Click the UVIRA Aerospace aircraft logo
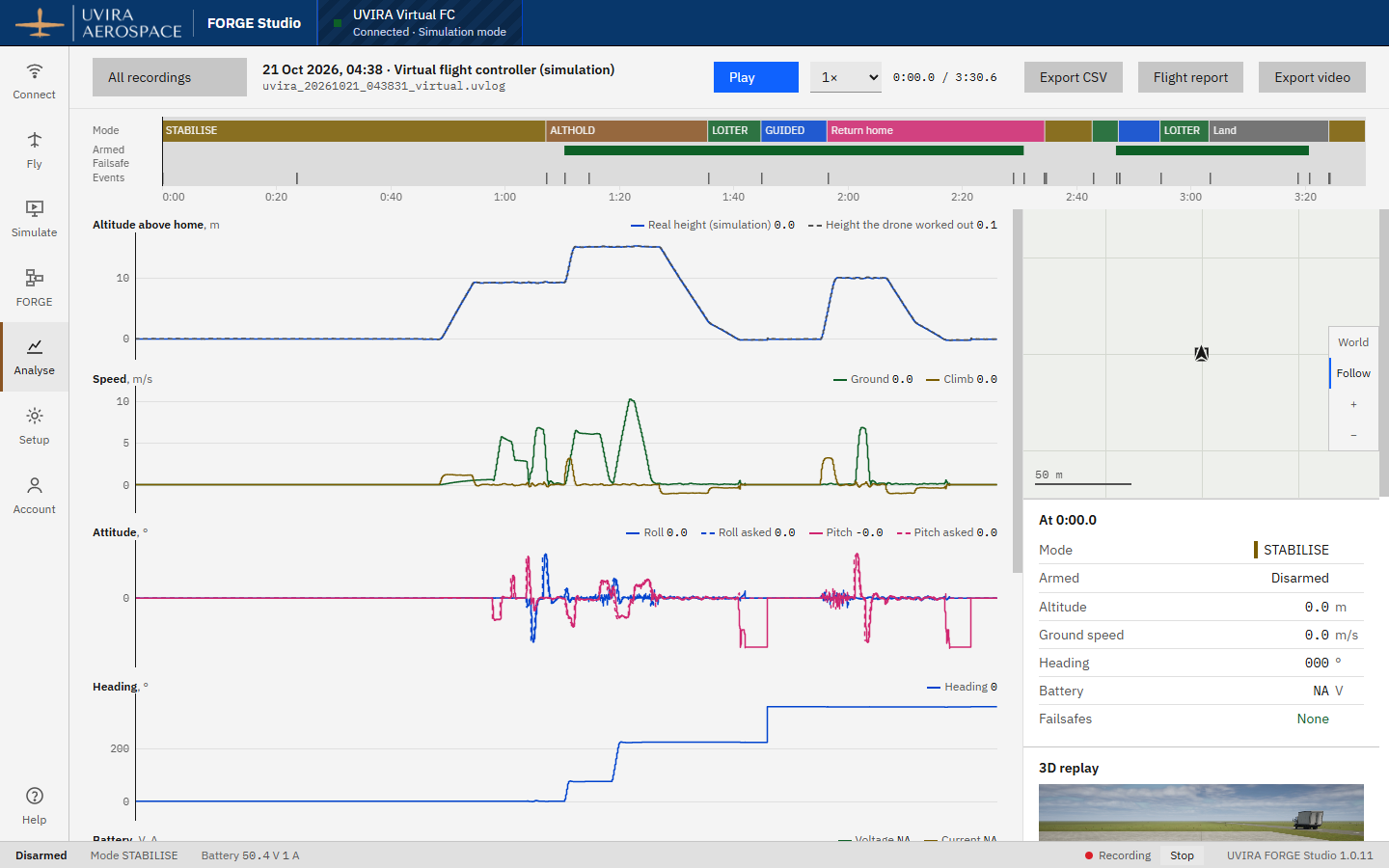1389x868 pixels. 40,22
